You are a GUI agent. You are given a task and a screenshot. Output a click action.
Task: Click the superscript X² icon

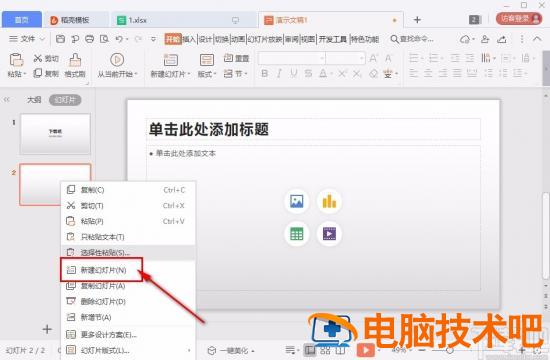342,74
